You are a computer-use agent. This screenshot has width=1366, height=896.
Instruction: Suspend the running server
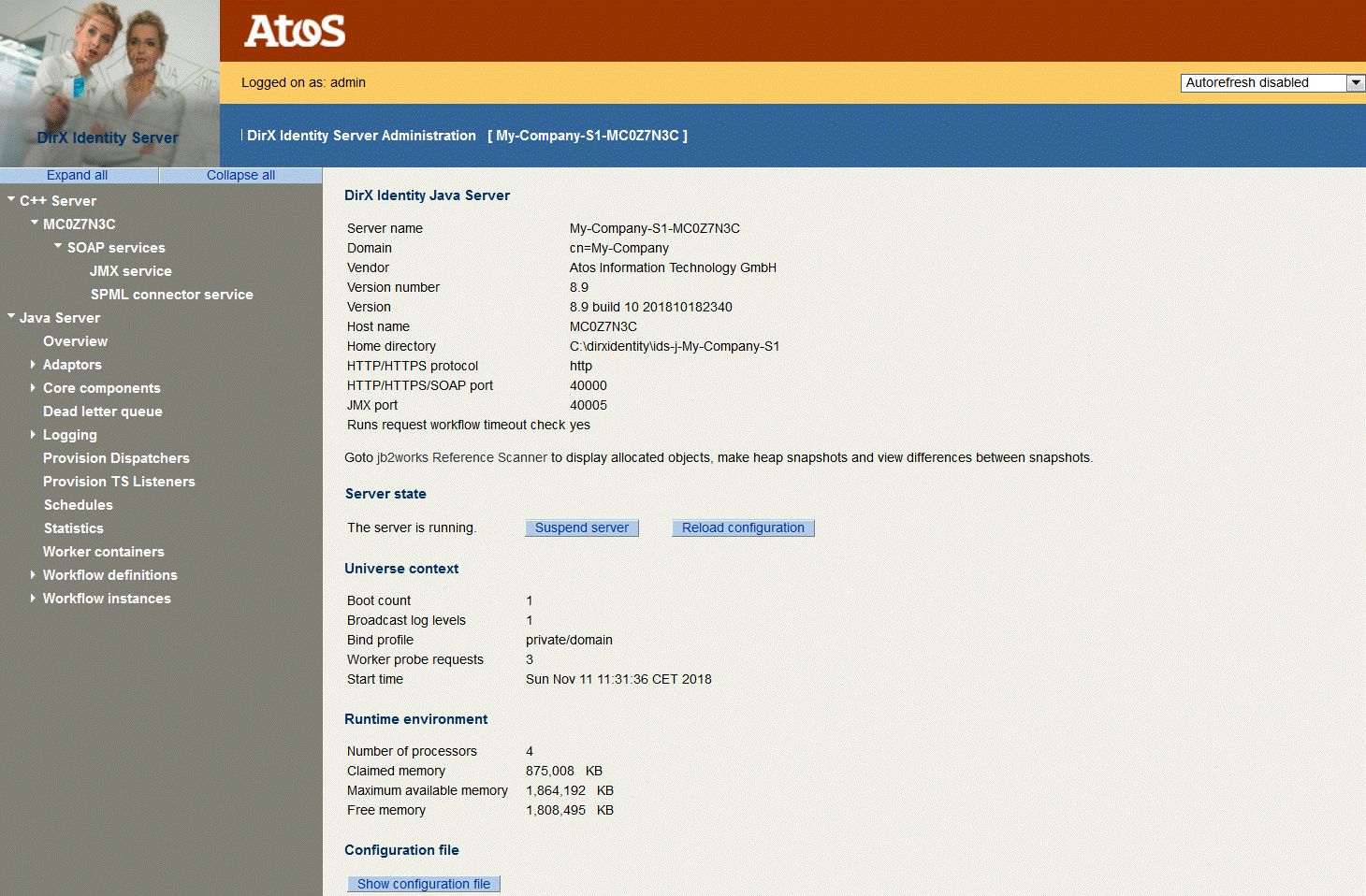coord(582,527)
